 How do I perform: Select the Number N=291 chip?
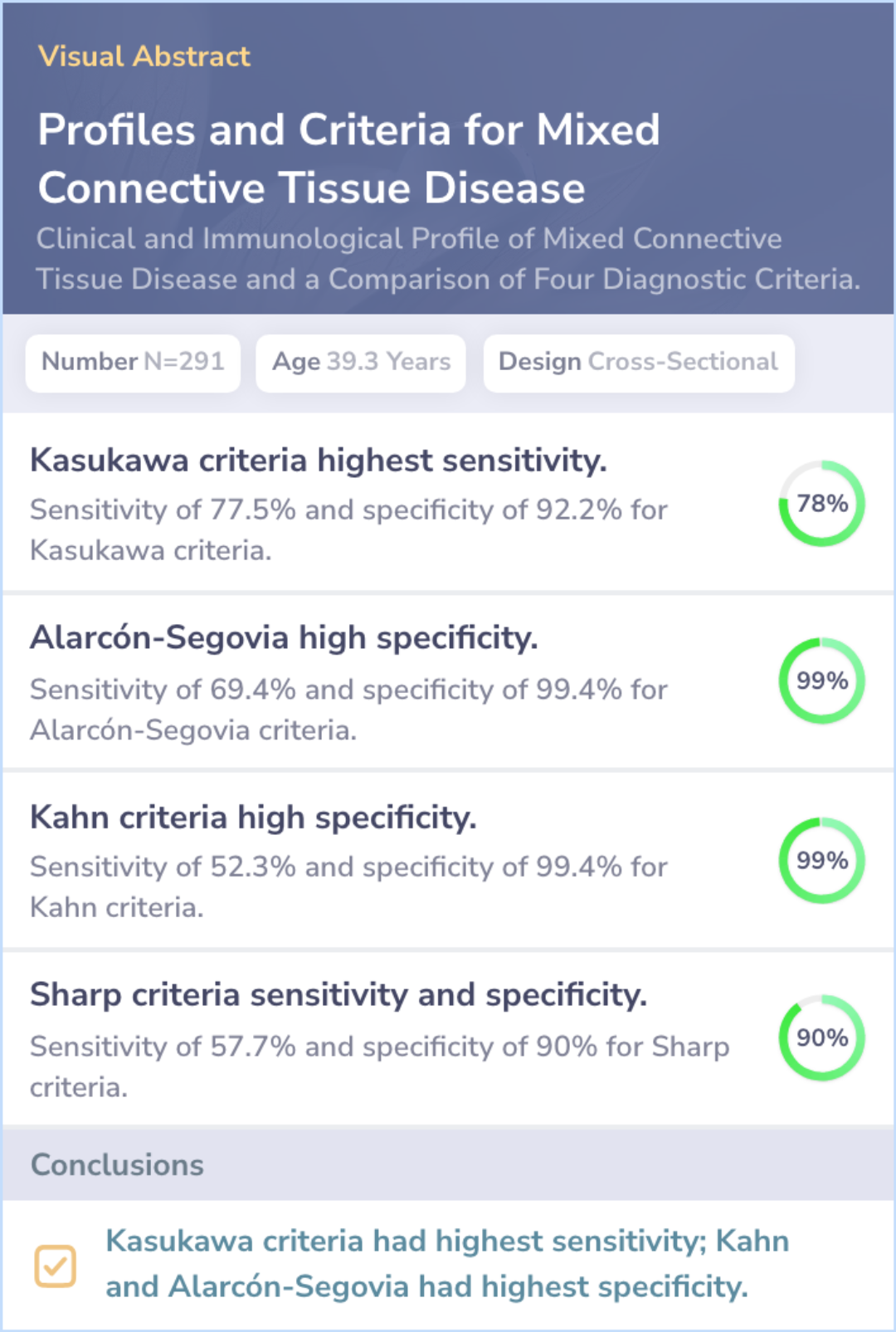tap(133, 362)
